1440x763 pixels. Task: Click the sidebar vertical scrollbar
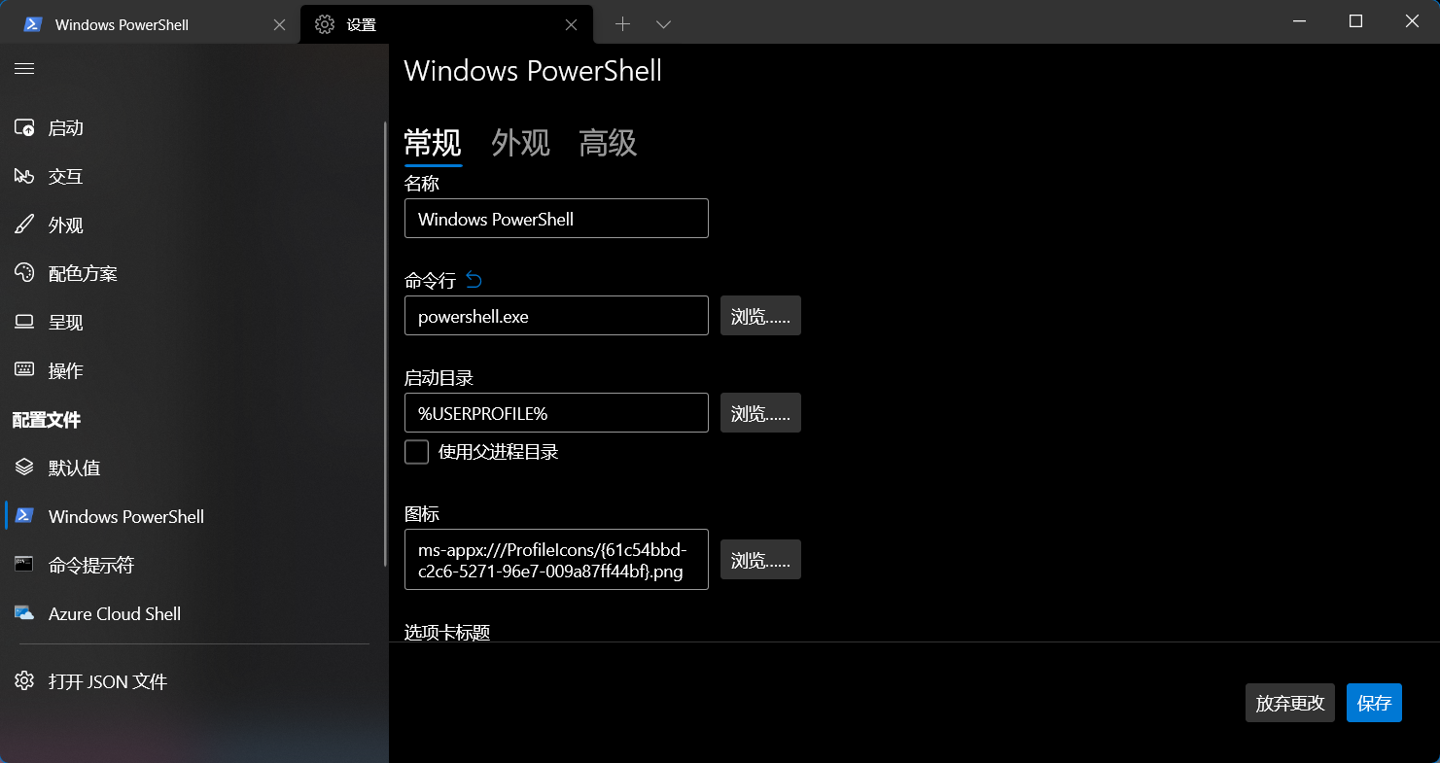click(x=385, y=345)
